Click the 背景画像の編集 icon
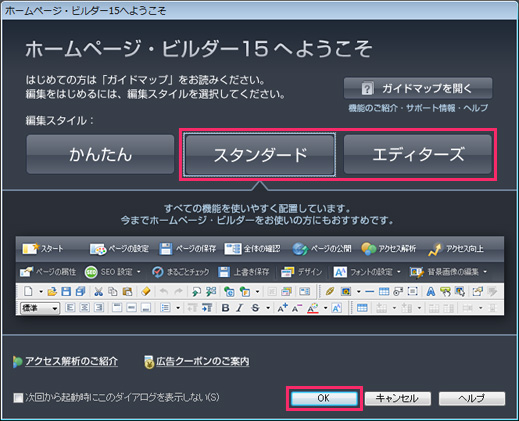The image size is (519, 421). click(x=417, y=272)
